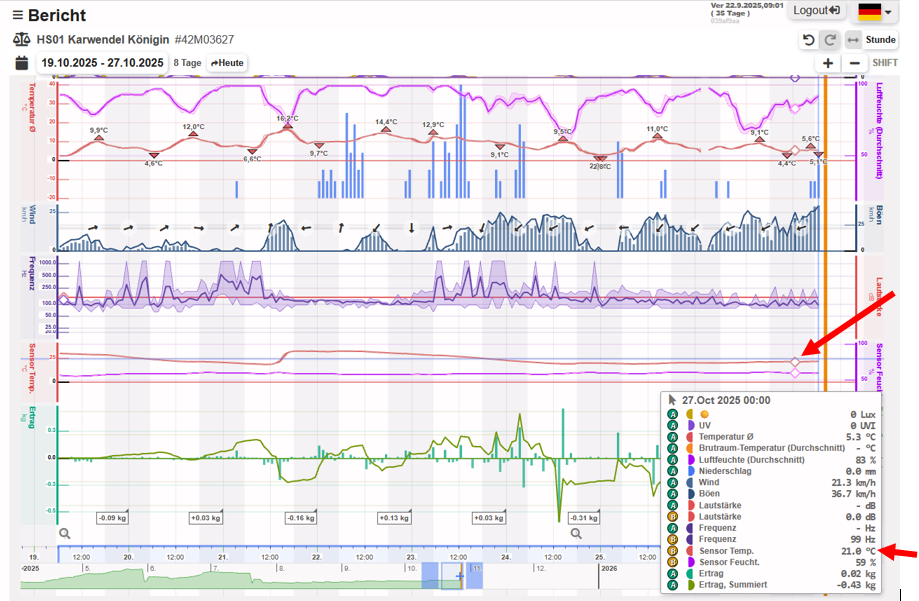Viewport: 919px width, 601px height.
Task: Open the language dropdown with German flag
Action: pos(876,12)
